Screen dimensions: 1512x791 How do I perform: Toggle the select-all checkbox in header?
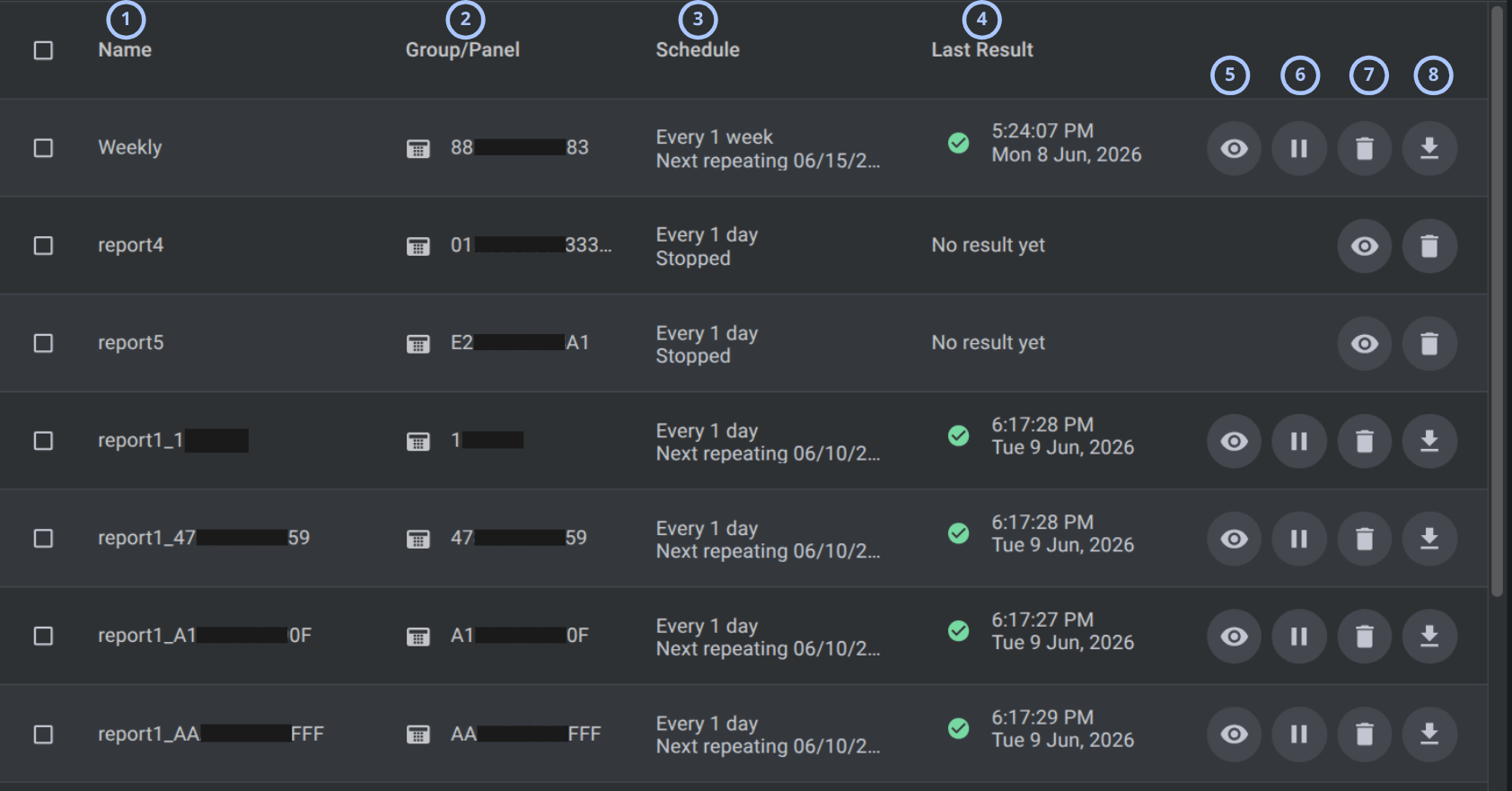point(43,50)
